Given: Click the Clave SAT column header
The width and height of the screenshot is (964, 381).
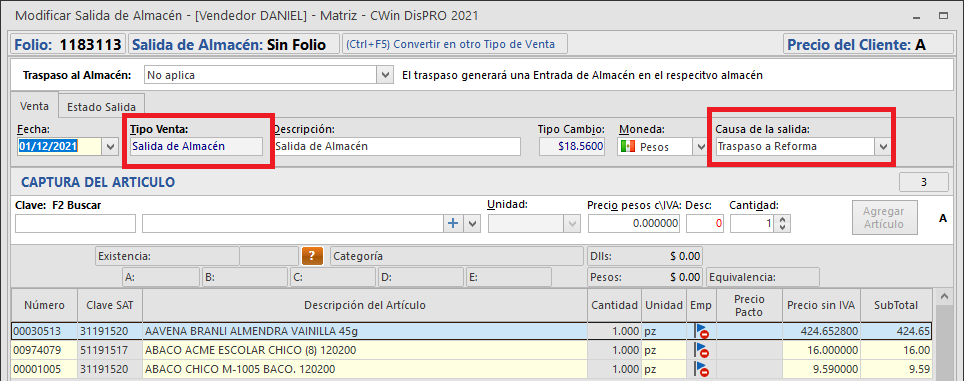Looking at the screenshot, I should 110,305.
